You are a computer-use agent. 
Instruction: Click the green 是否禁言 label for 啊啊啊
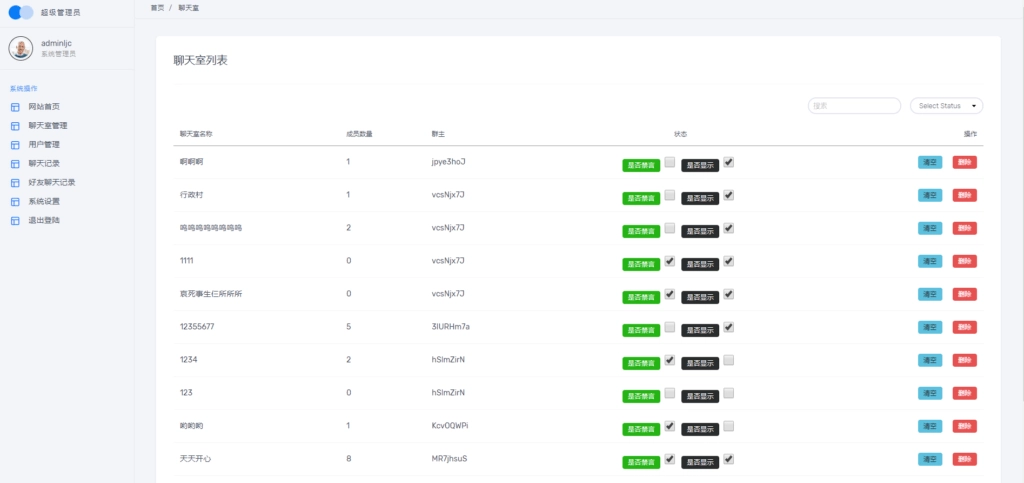click(x=641, y=165)
